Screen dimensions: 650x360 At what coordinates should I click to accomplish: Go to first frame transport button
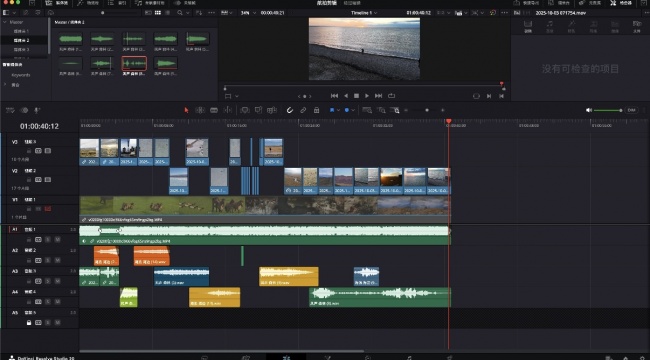[x=334, y=96]
